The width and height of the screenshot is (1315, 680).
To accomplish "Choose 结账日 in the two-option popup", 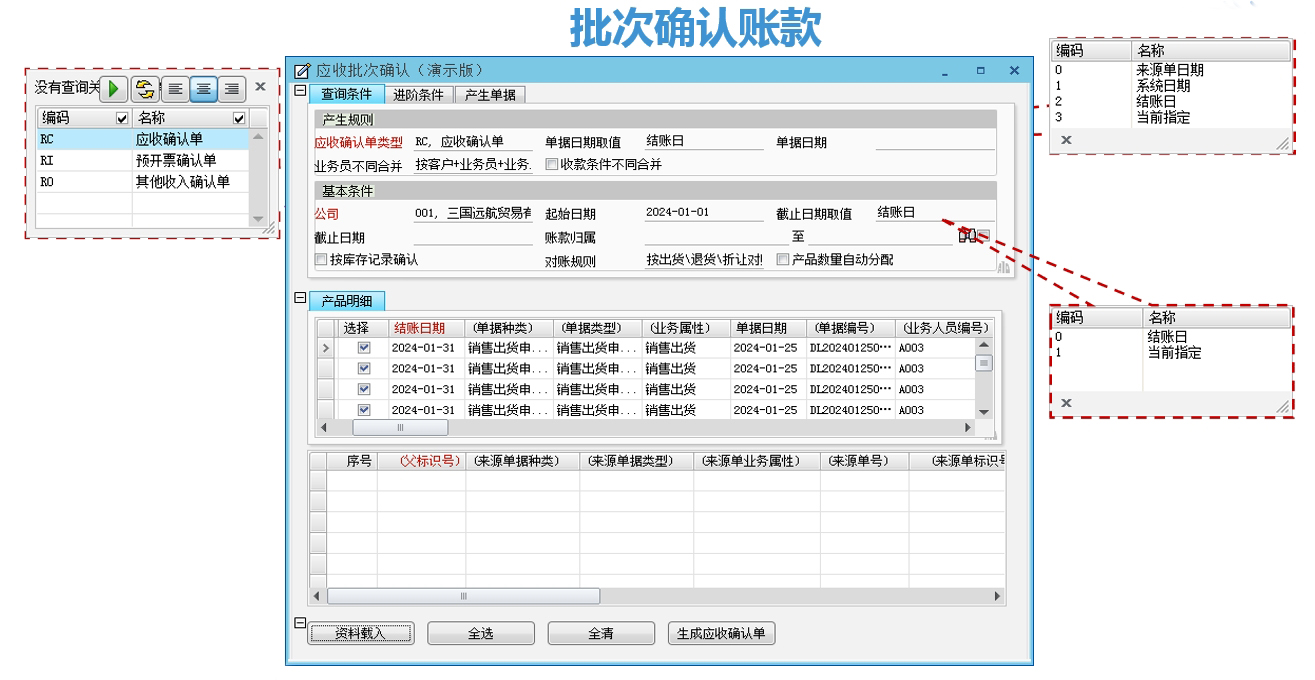I will [x=1168, y=337].
